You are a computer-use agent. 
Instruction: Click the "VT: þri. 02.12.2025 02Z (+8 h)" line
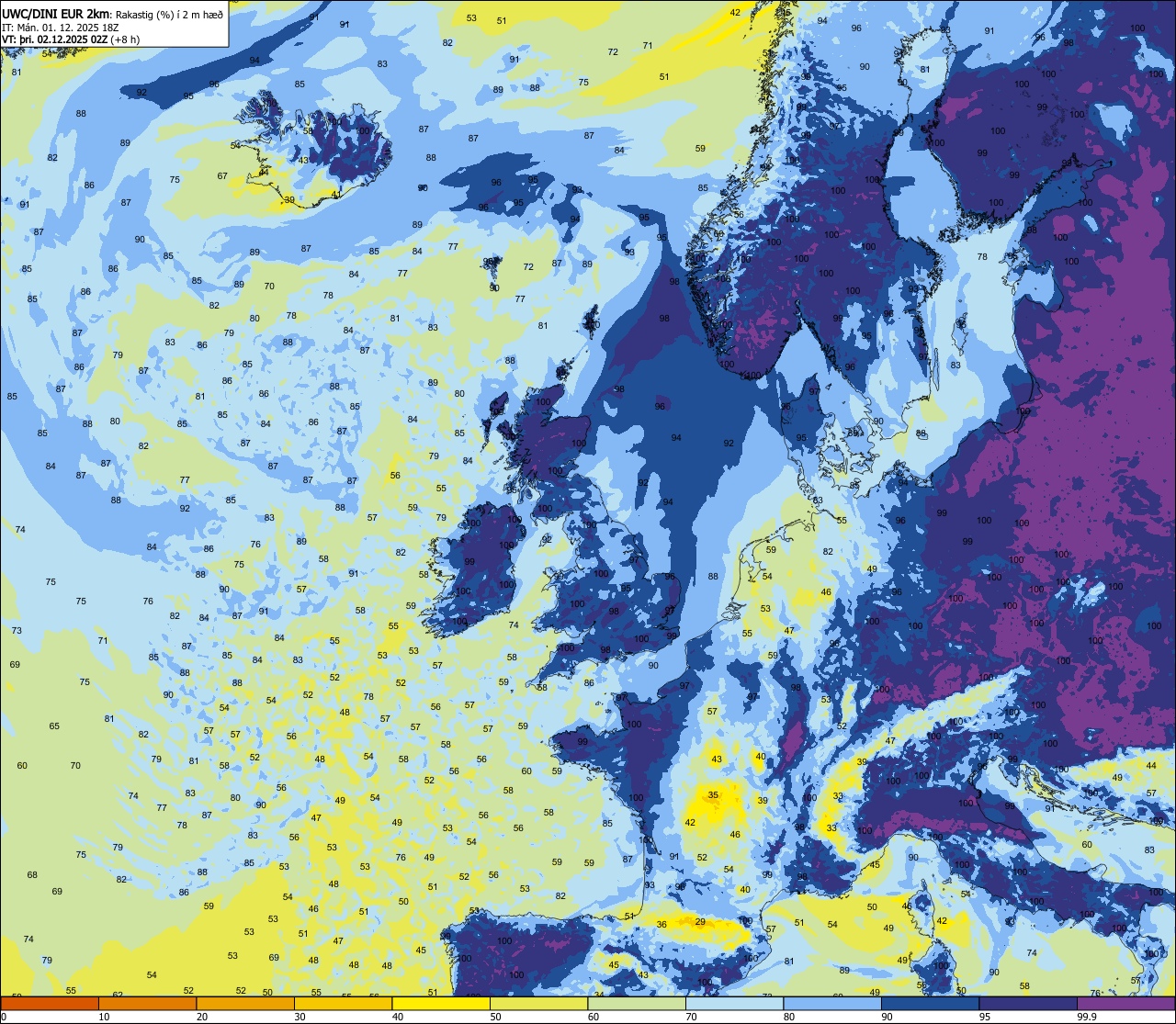point(71,39)
